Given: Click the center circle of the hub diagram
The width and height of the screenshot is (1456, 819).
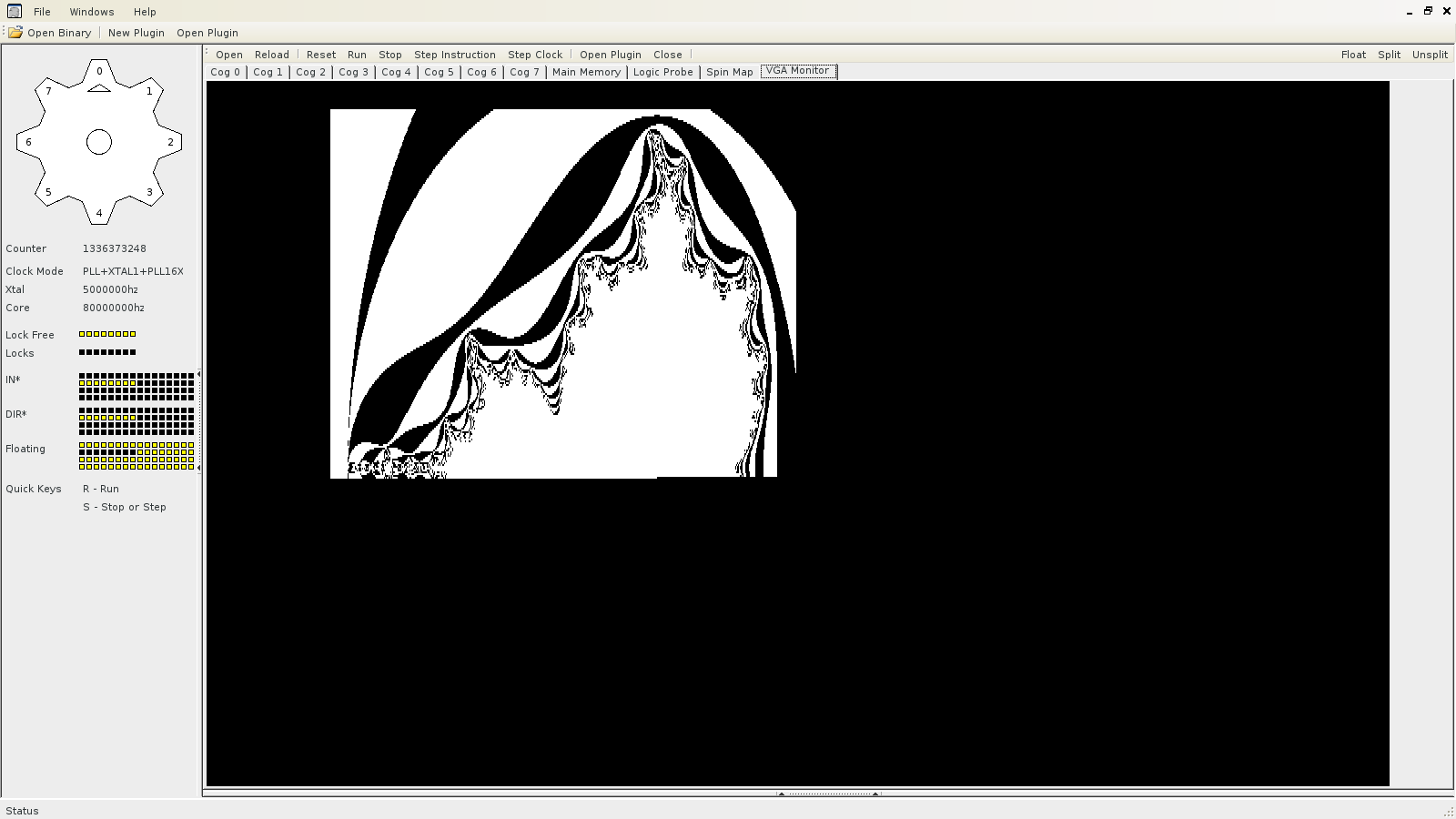Looking at the screenshot, I should point(99,142).
